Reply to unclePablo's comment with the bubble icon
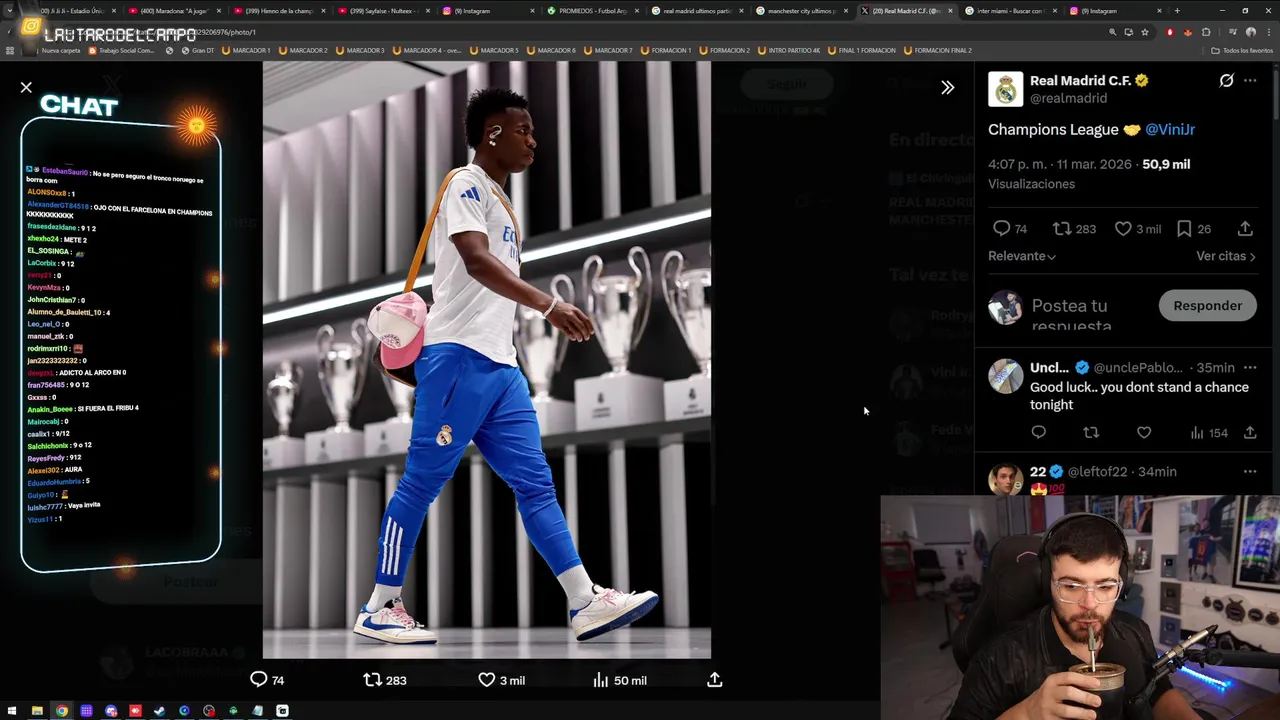This screenshot has width=1280, height=720. 1038,433
